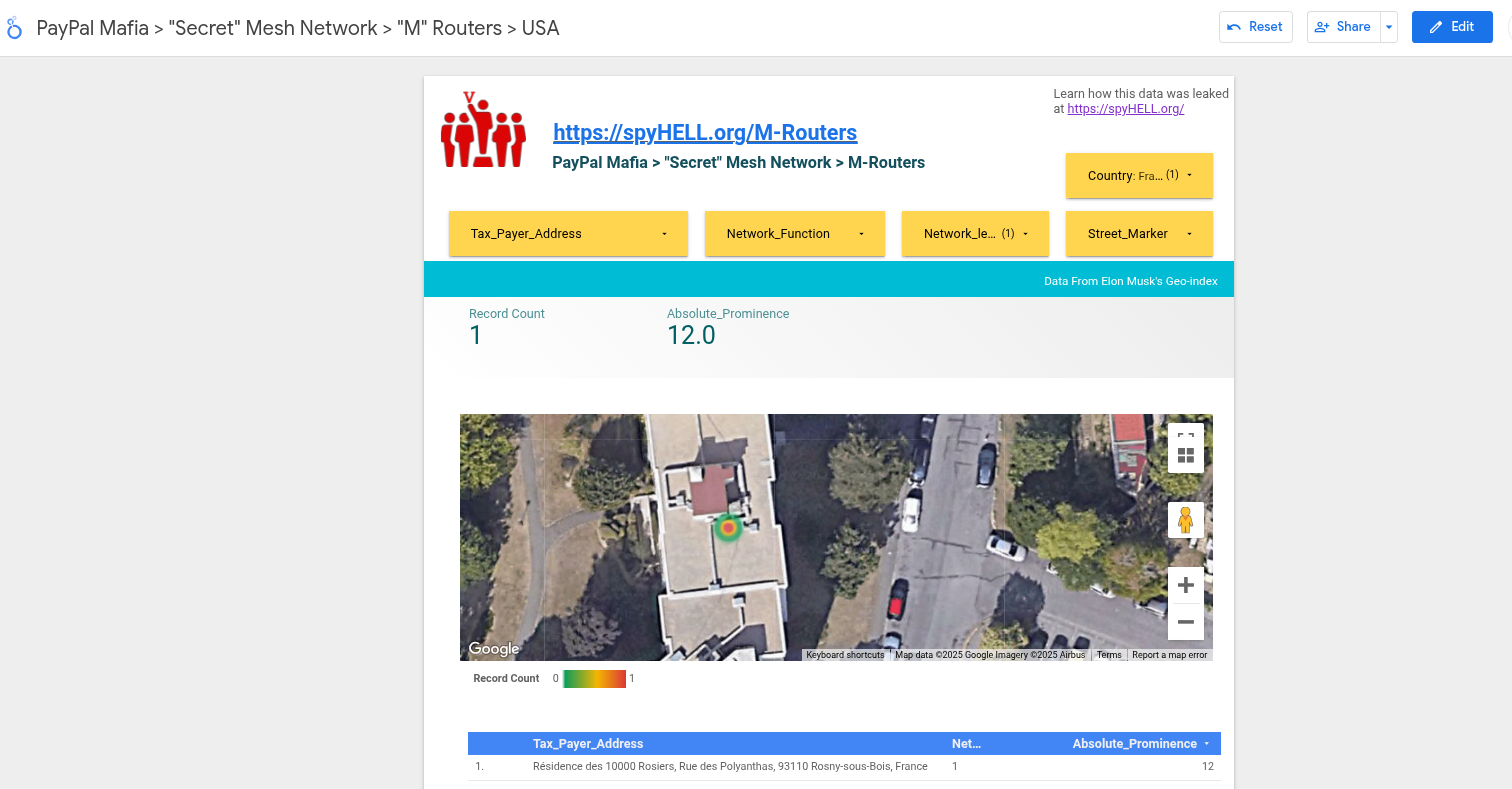The height and width of the screenshot is (789, 1512).
Task: Click Report a map error
Action: 1170,655
